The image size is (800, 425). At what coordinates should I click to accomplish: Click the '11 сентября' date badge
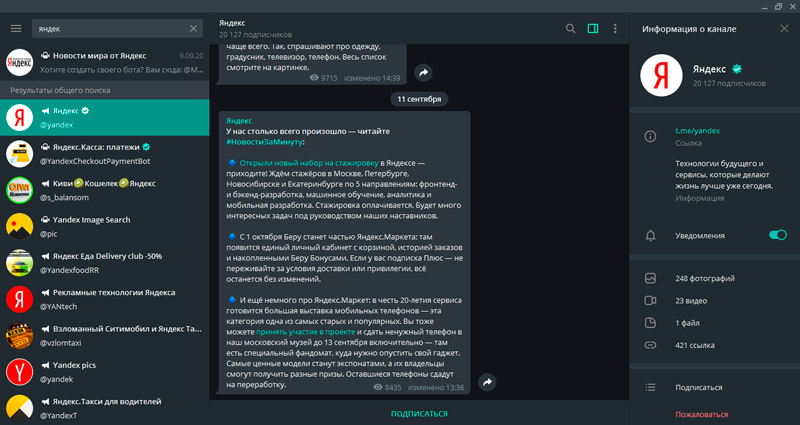coord(419,99)
